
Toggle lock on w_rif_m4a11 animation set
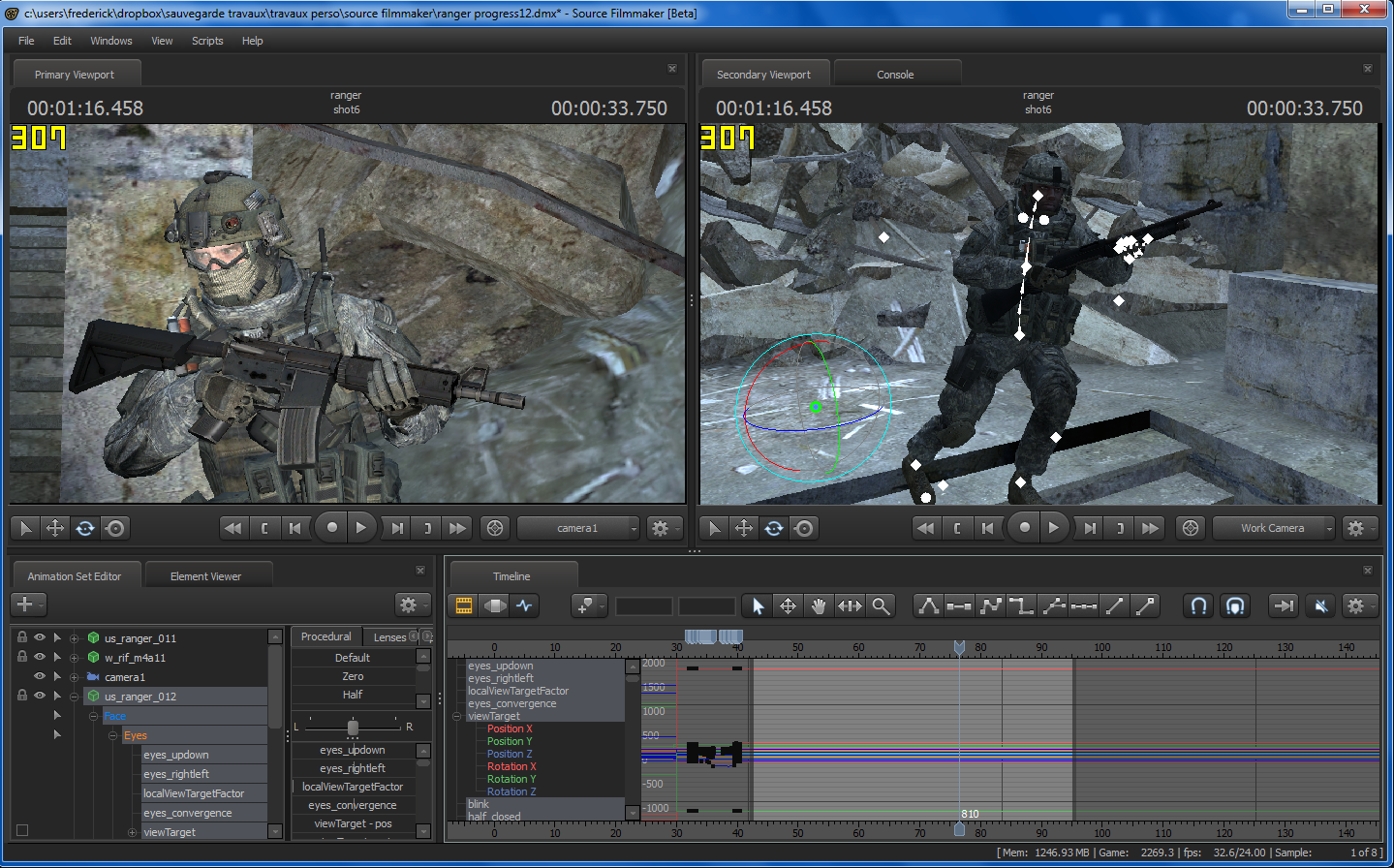[22, 657]
